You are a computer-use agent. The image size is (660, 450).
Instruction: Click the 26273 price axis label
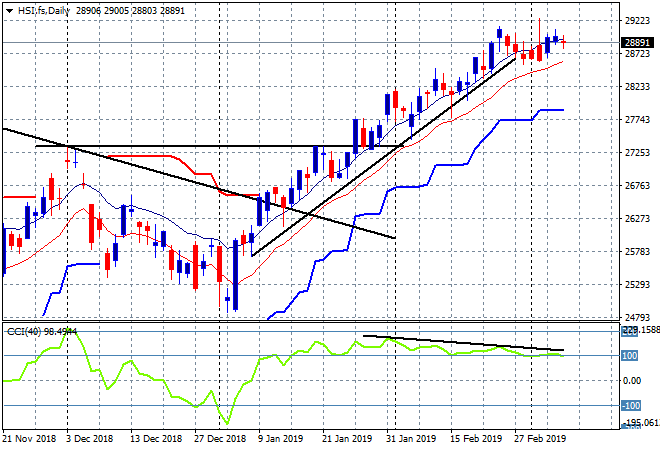[637, 218]
